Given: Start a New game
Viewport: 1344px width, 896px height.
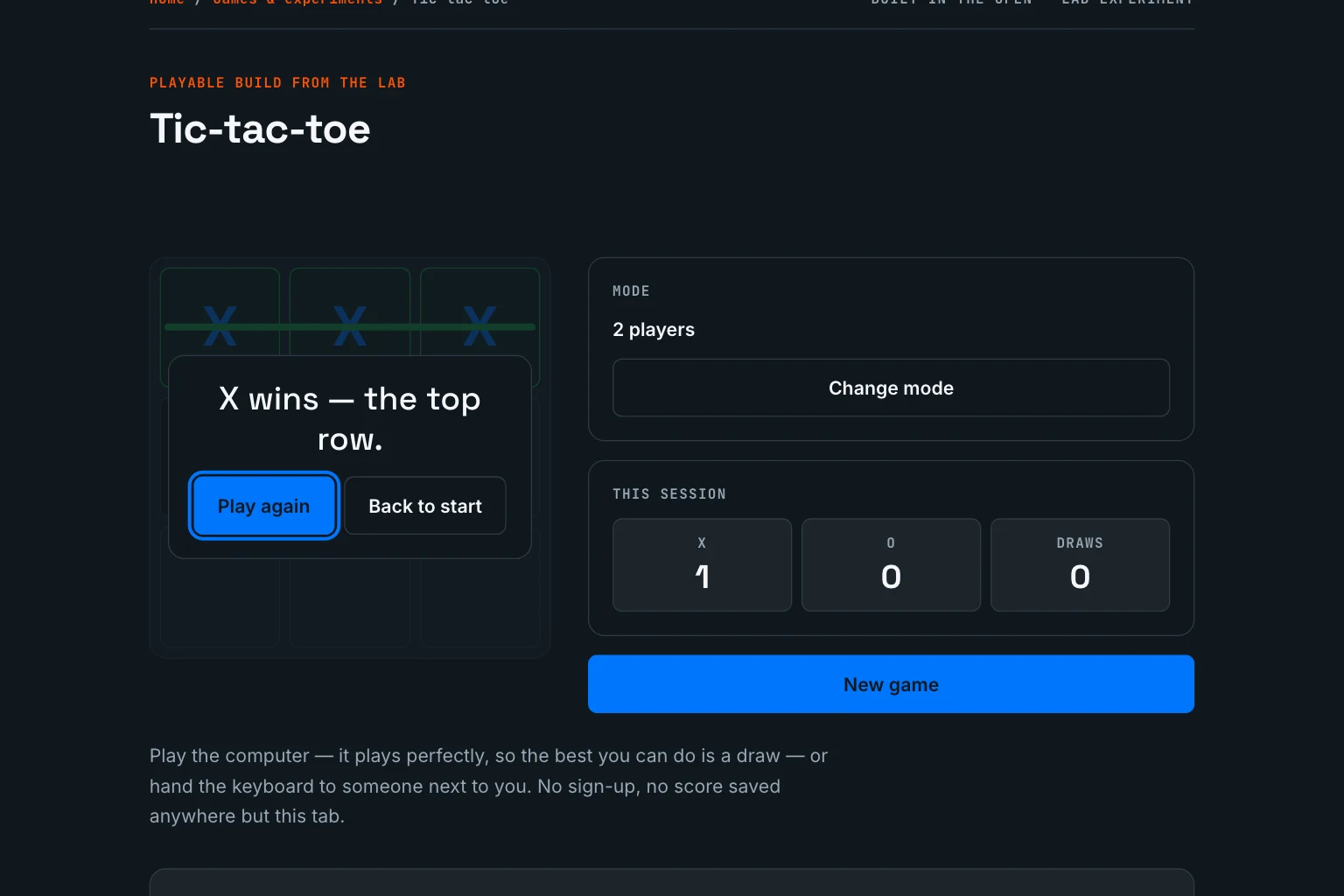Looking at the screenshot, I should [891, 684].
